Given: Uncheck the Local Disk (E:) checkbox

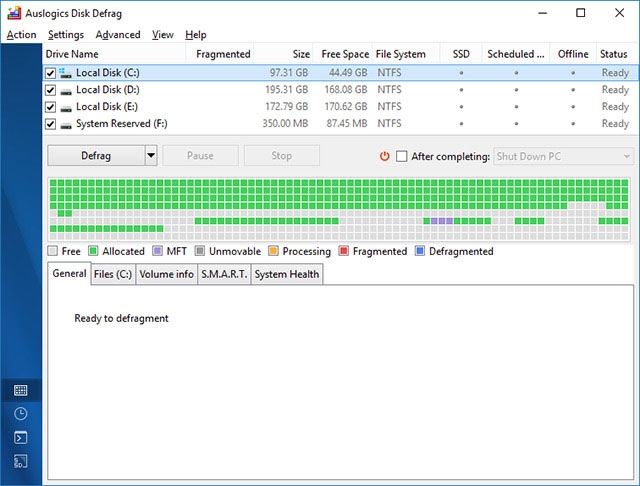Looking at the screenshot, I should (x=50, y=107).
